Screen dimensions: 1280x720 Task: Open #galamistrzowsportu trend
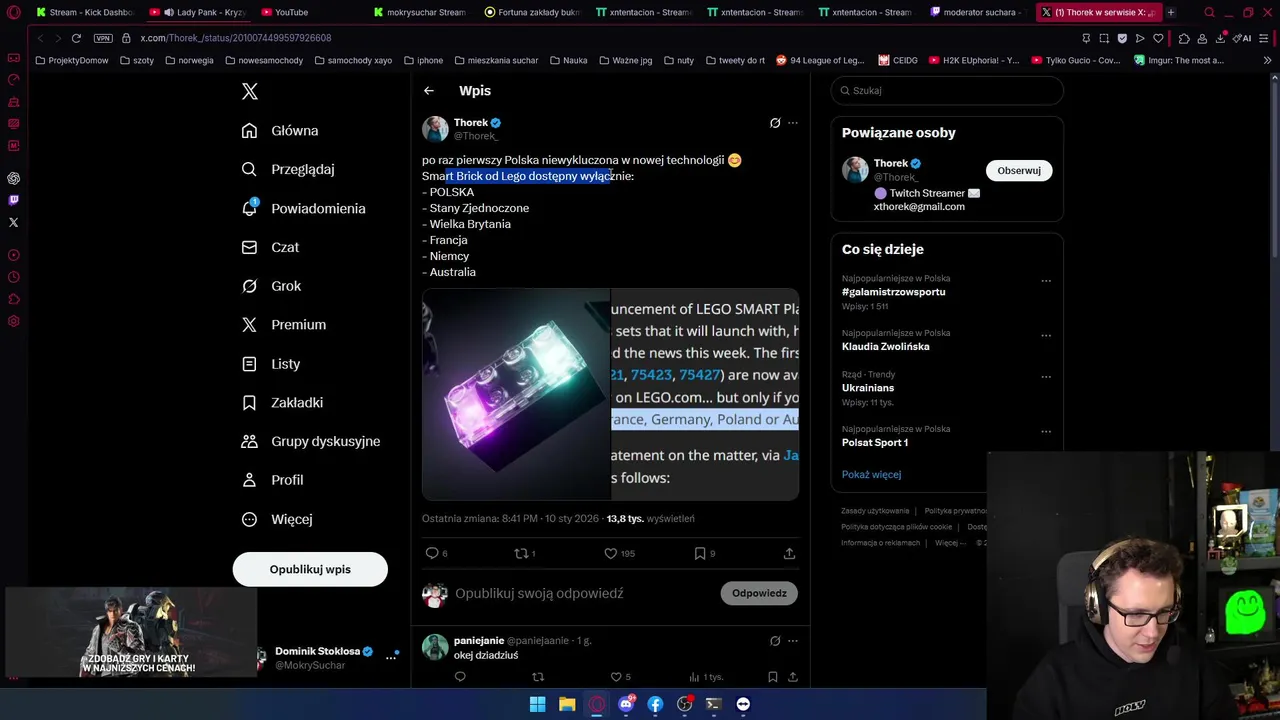click(x=893, y=292)
